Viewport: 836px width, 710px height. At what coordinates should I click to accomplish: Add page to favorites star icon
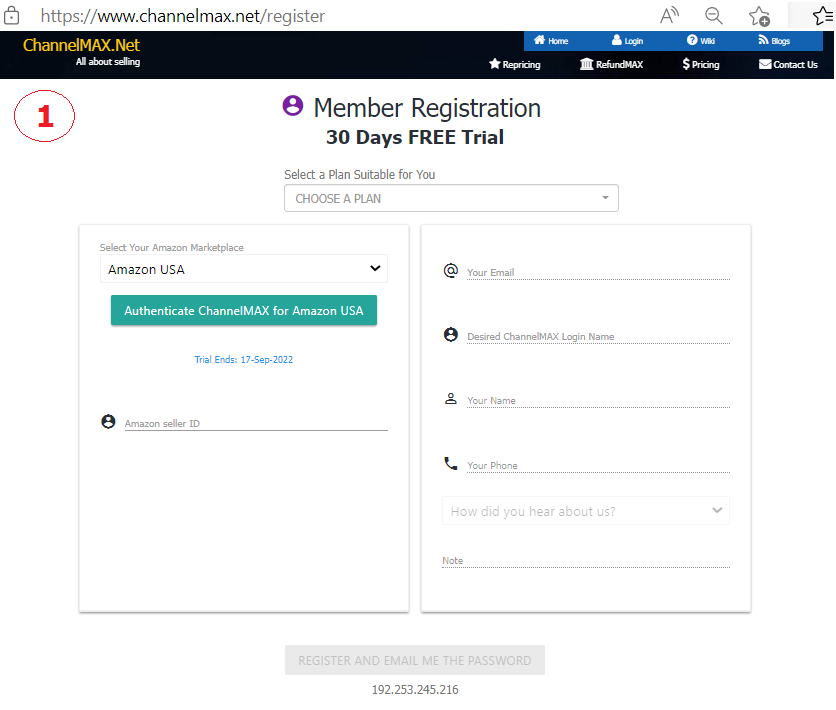pos(760,16)
